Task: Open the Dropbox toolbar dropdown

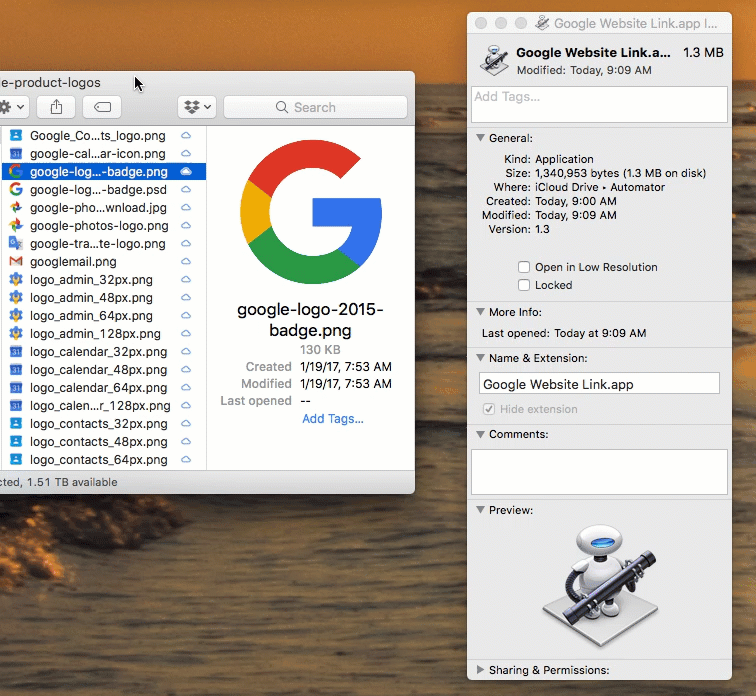Action: pos(195,107)
